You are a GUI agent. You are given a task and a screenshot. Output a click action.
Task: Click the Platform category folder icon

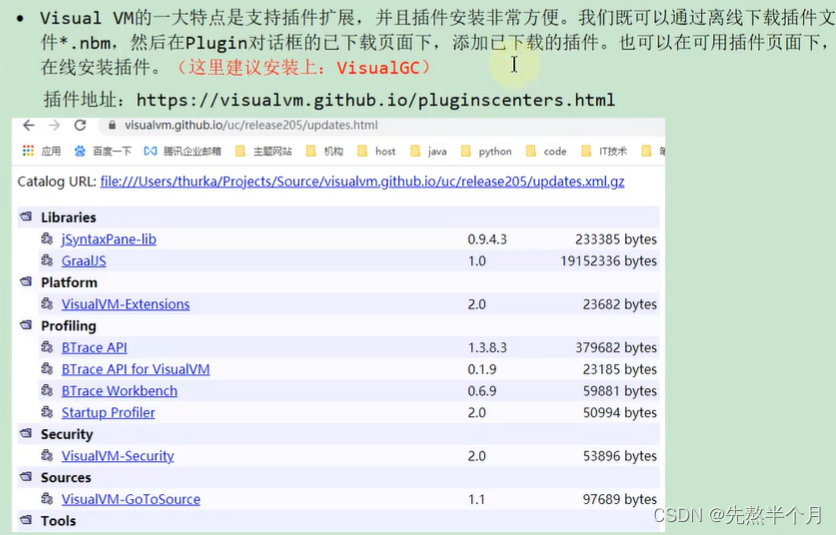(x=26, y=282)
